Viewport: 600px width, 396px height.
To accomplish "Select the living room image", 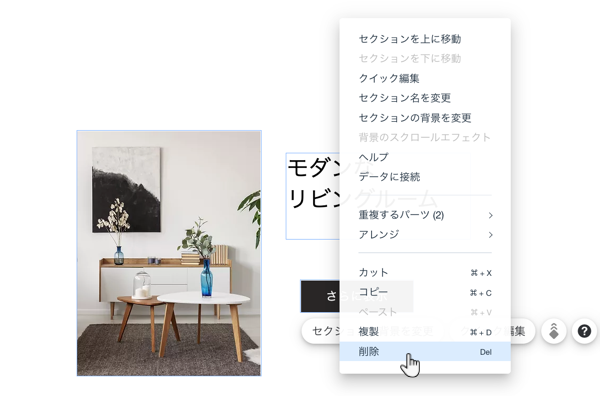I will 169,253.
